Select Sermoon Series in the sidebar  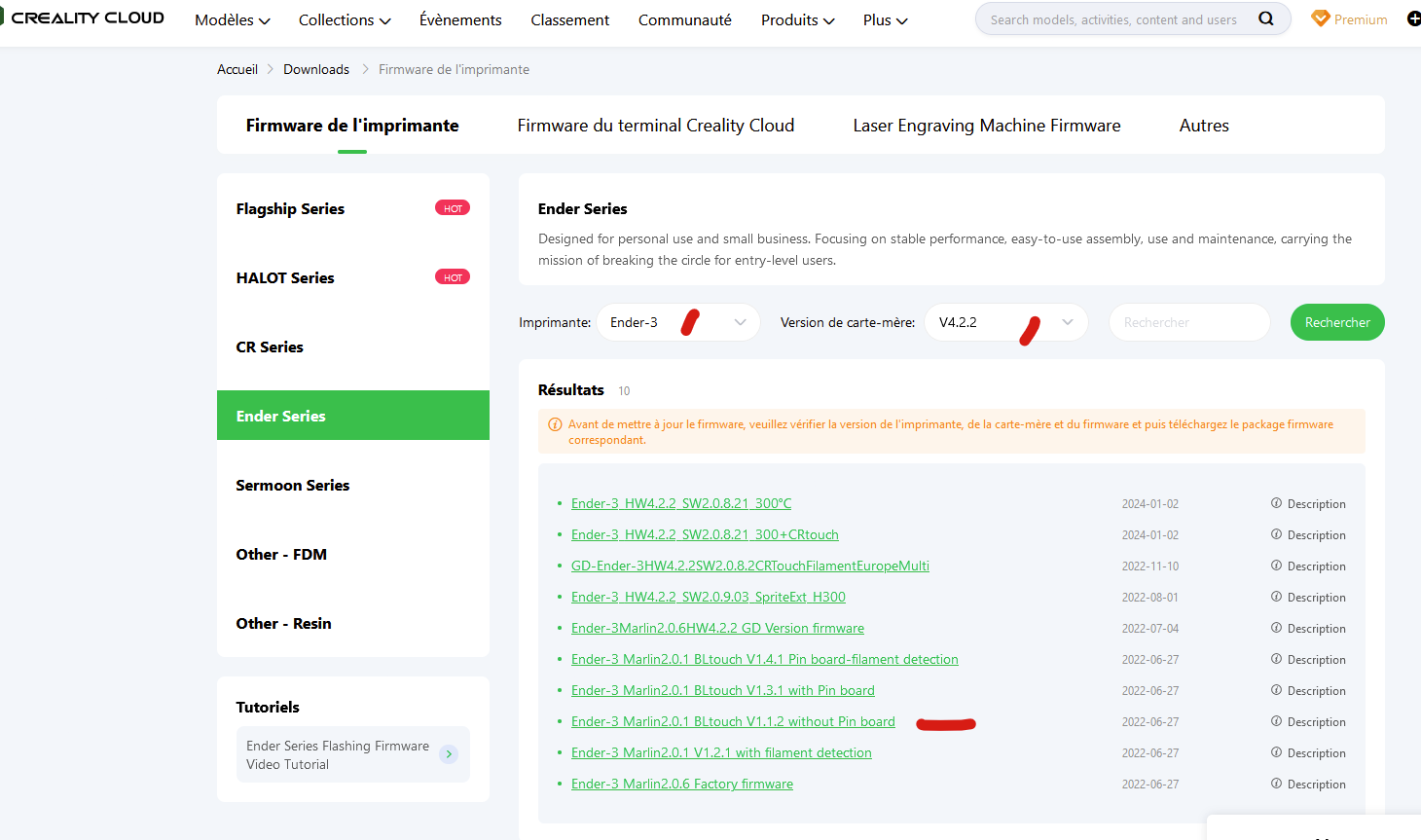coord(353,485)
